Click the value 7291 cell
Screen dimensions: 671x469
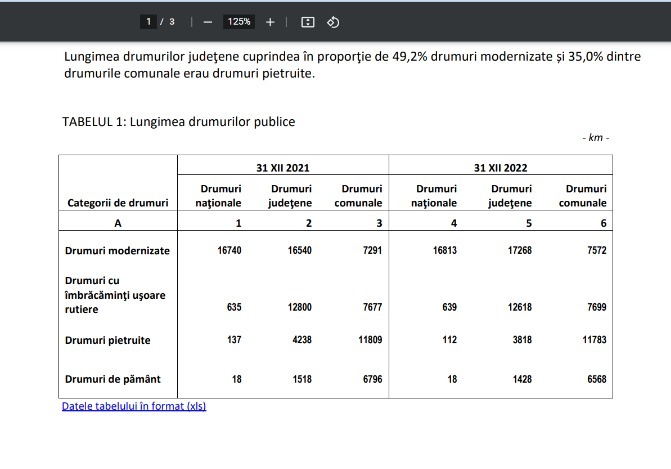(x=372, y=250)
